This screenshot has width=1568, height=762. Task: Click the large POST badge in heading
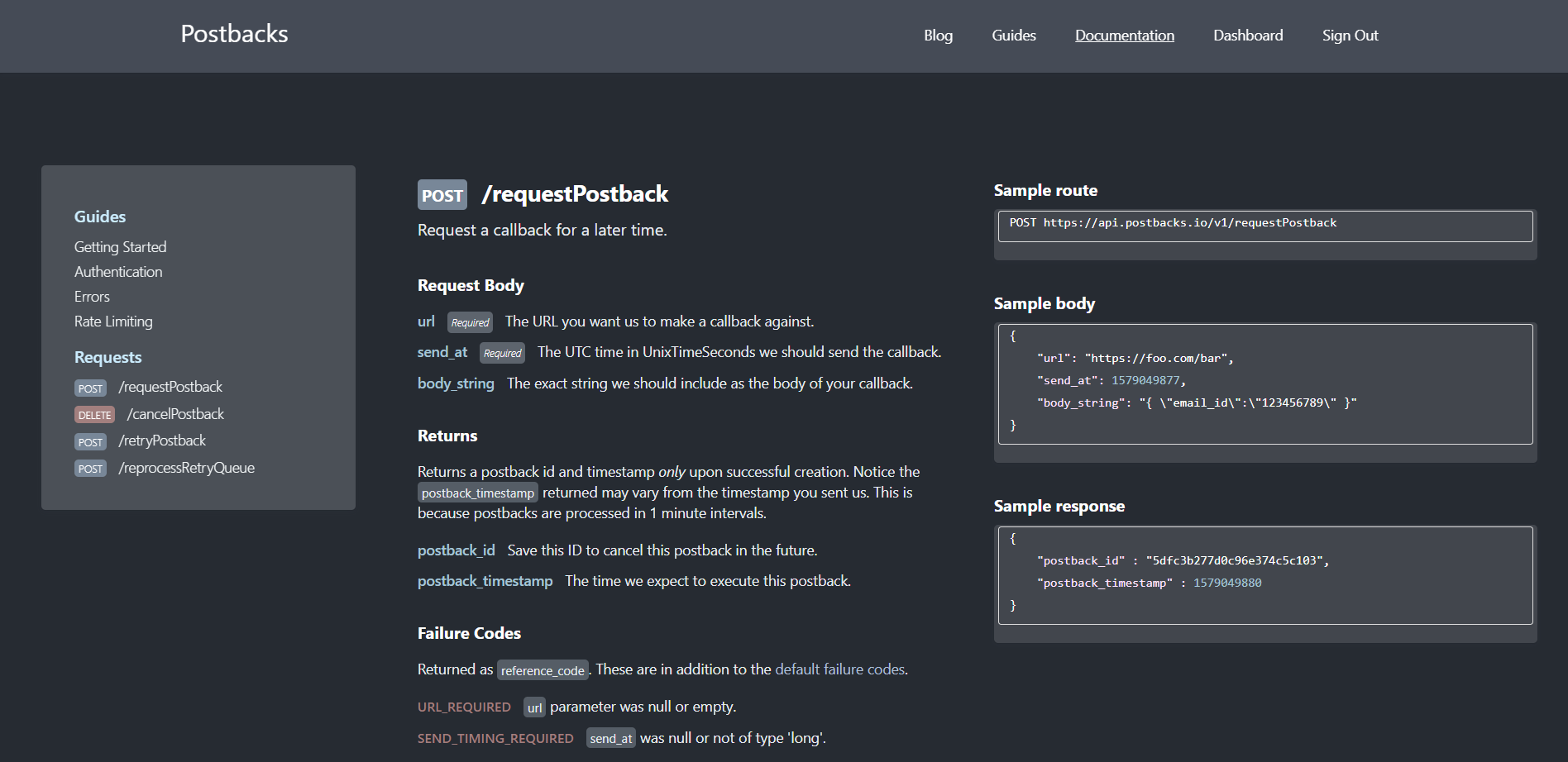(442, 195)
